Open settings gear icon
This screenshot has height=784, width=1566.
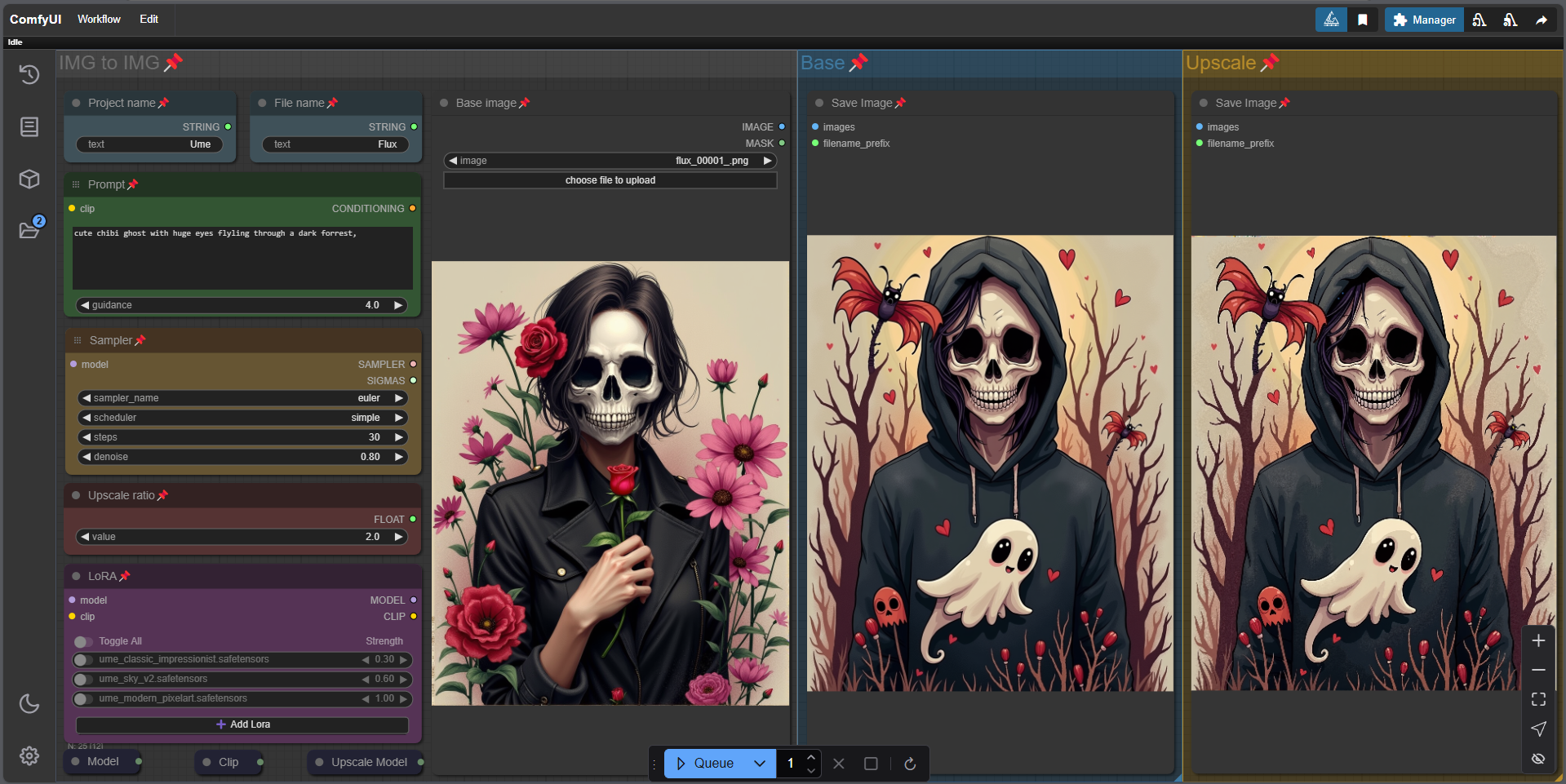point(29,756)
